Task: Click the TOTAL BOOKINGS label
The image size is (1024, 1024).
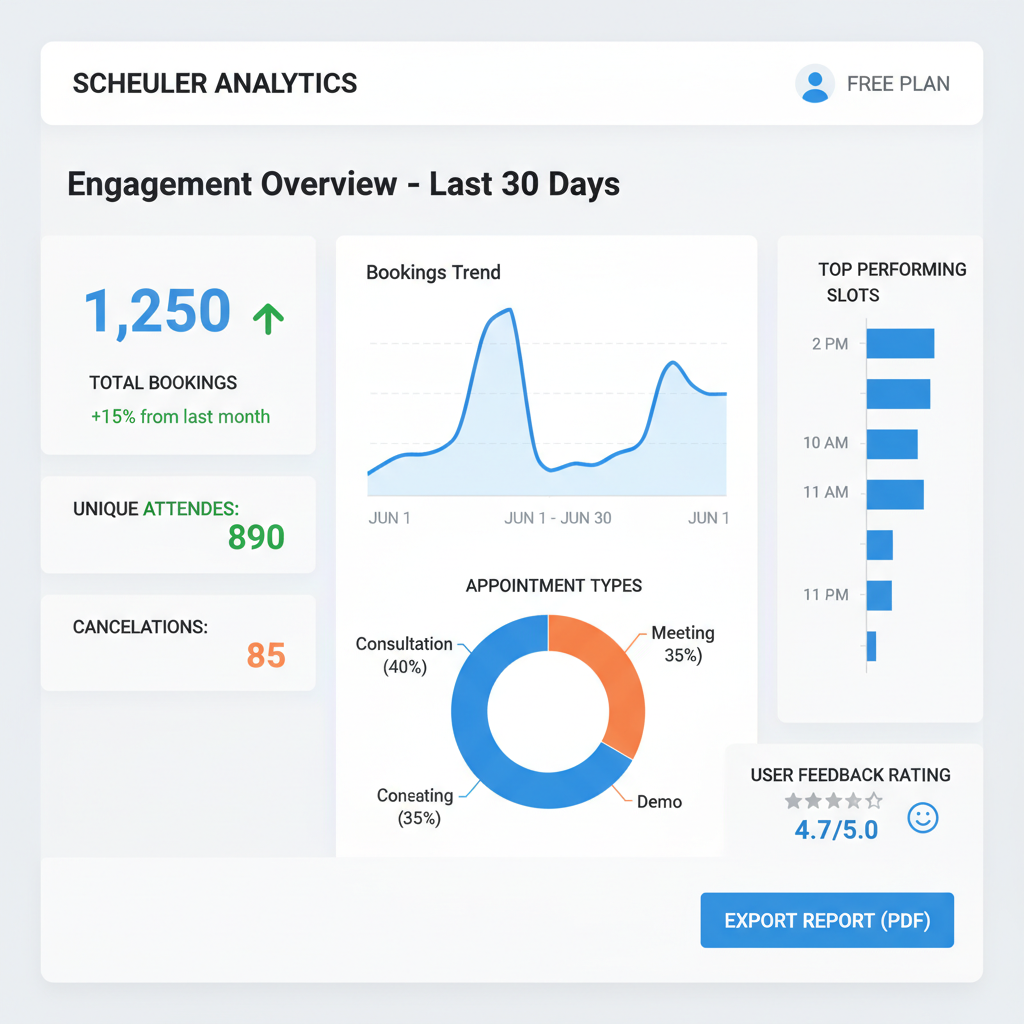Action: (x=163, y=383)
